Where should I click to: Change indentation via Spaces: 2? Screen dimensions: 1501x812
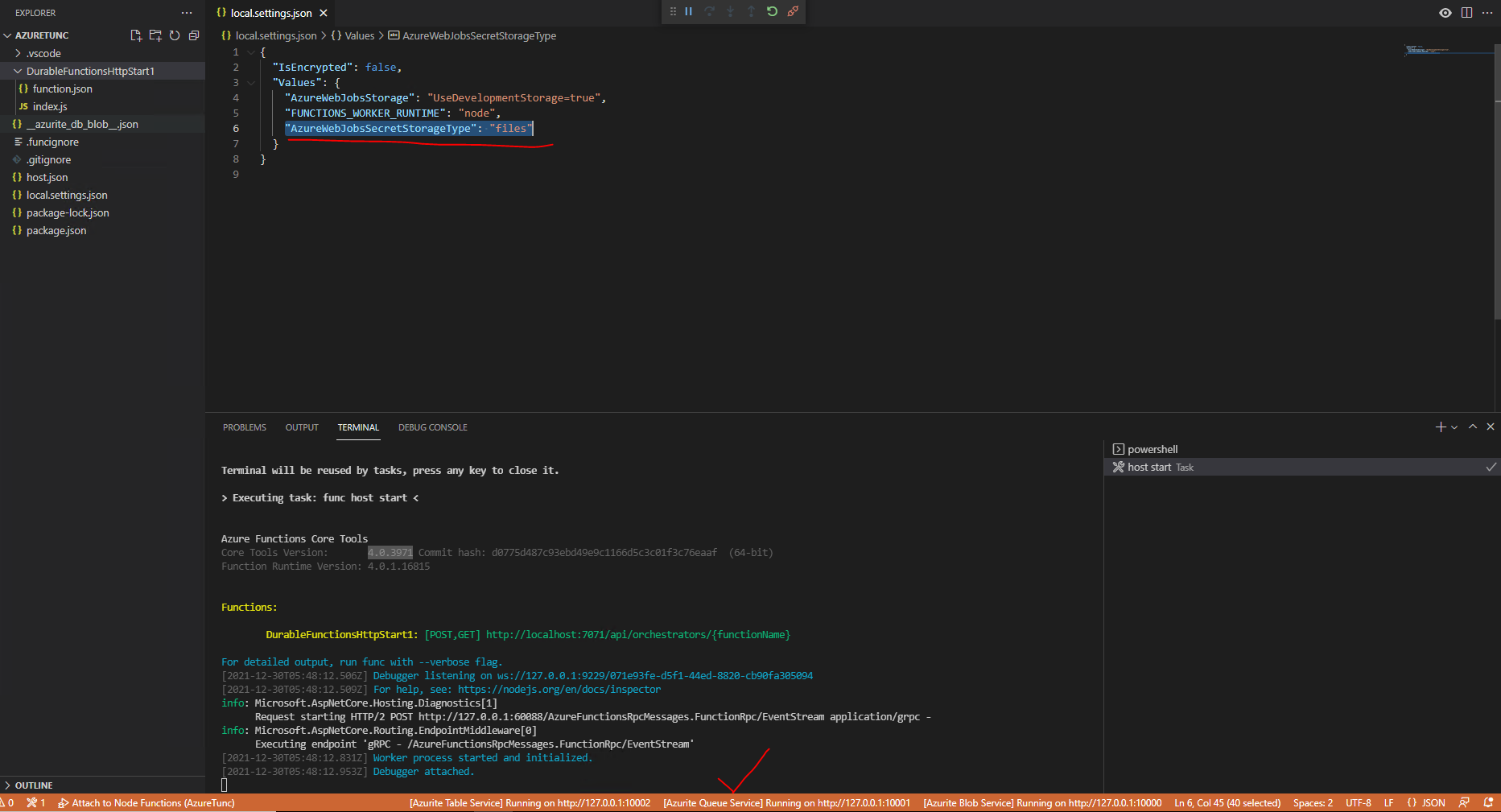tap(1313, 803)
